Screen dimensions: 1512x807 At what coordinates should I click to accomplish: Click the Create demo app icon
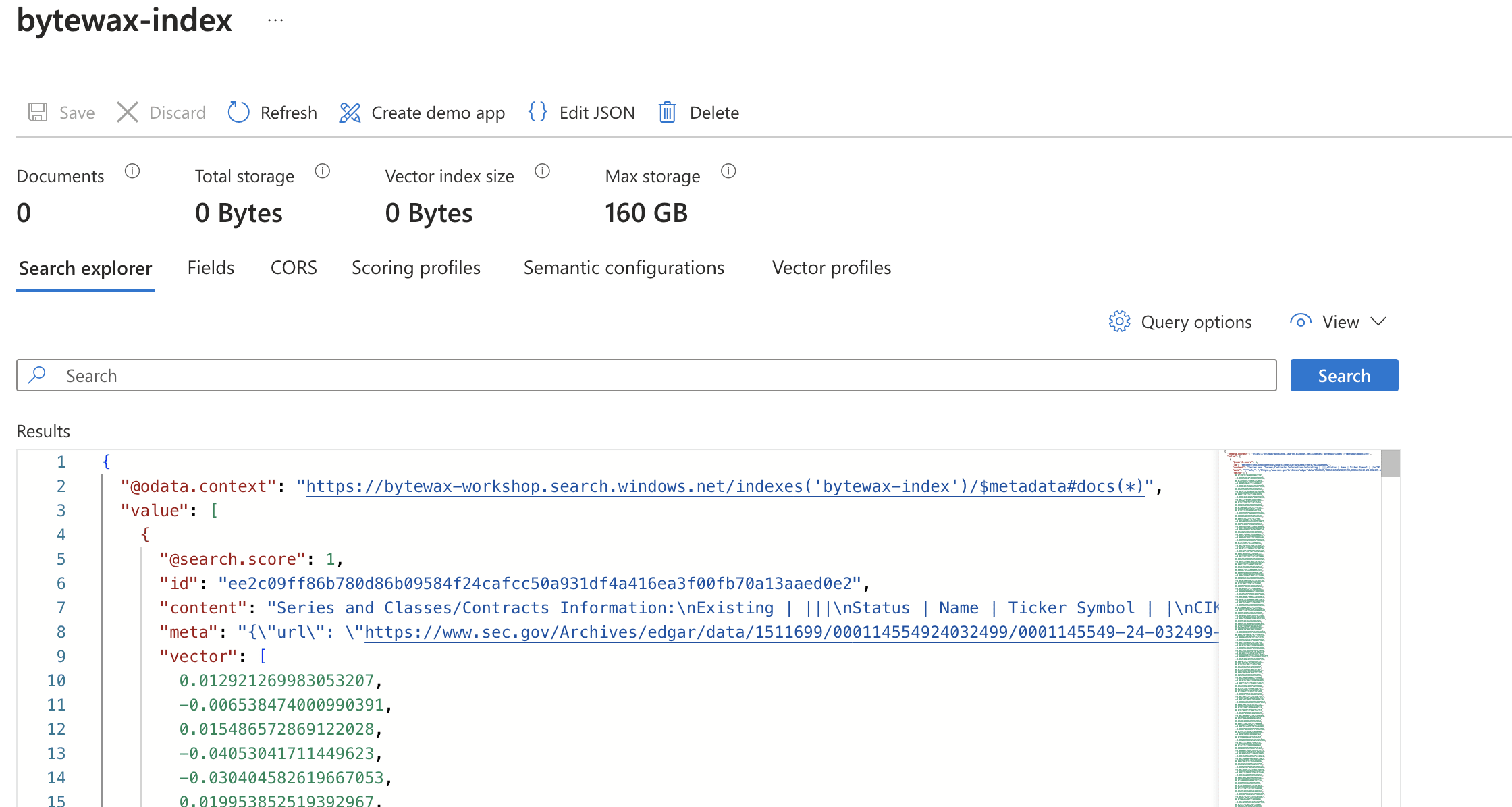tap(350, 112)
